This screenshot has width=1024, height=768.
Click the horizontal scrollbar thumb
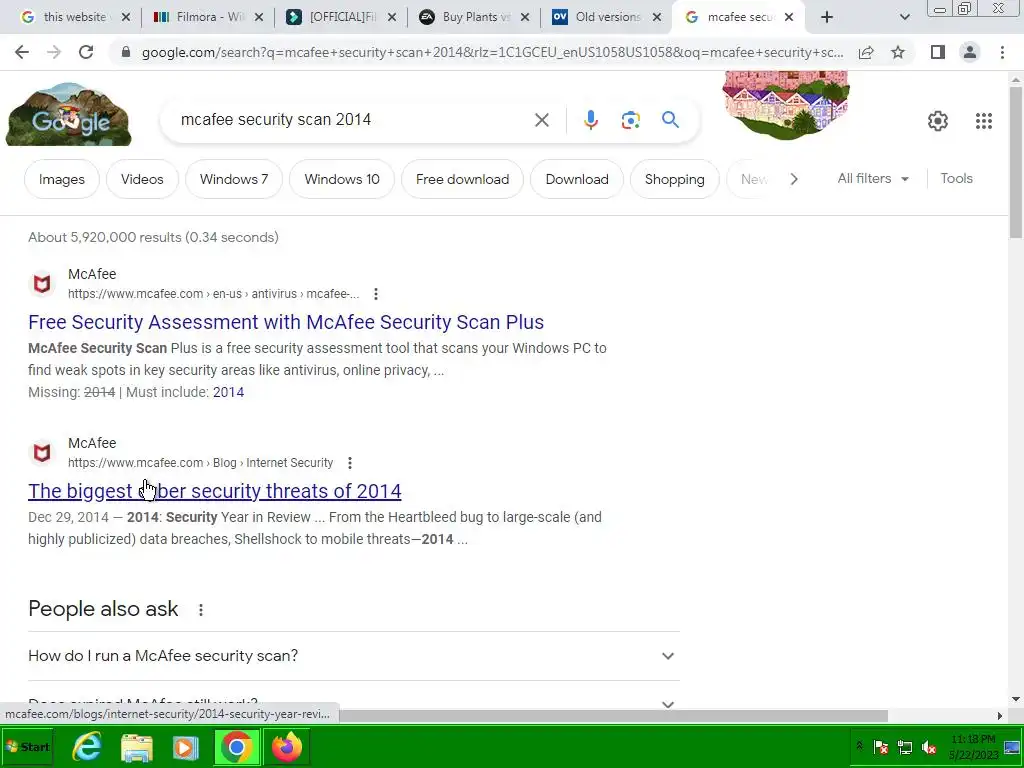613,716
